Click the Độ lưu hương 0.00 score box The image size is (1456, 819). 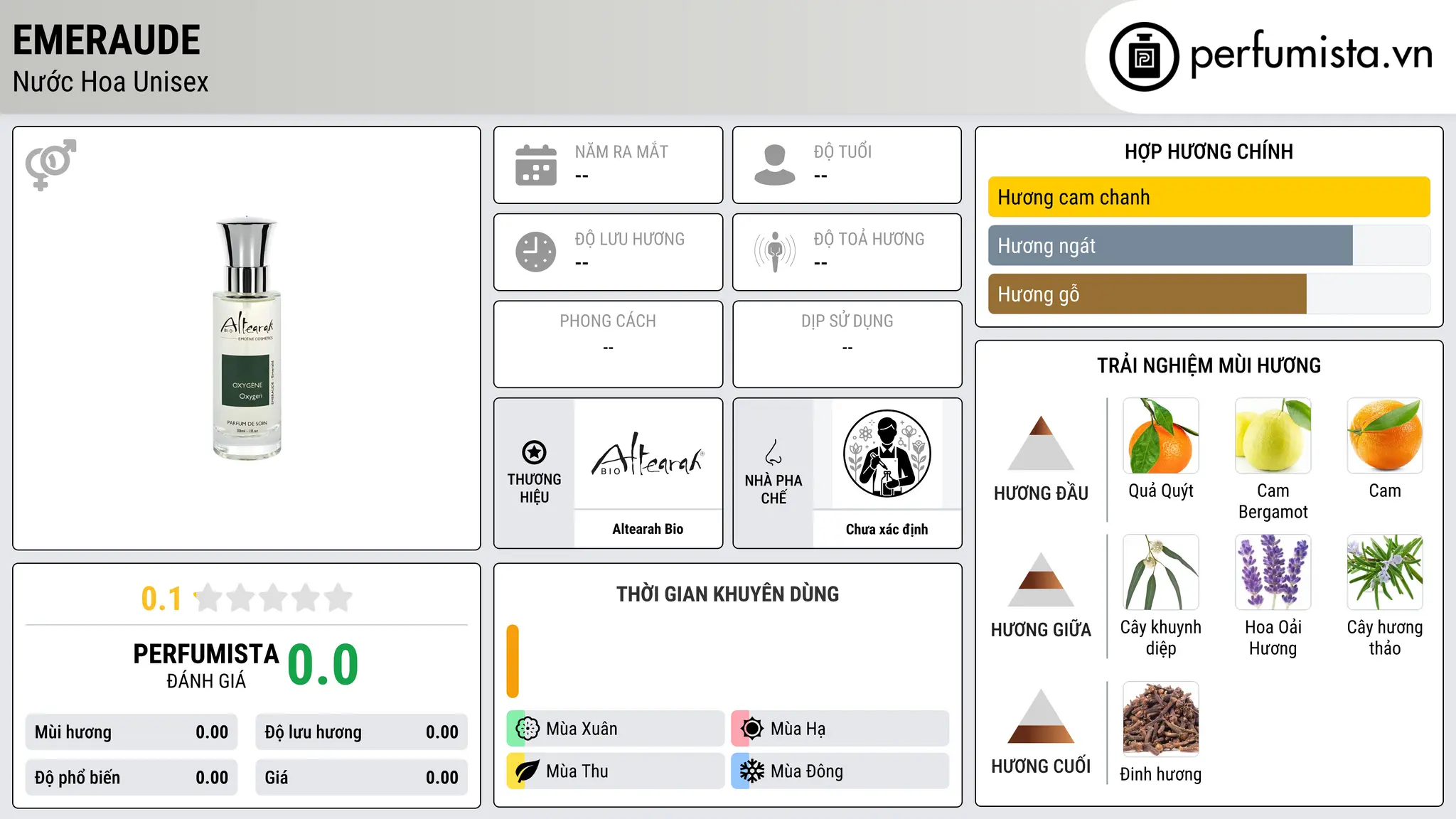[x=361, y=732]
